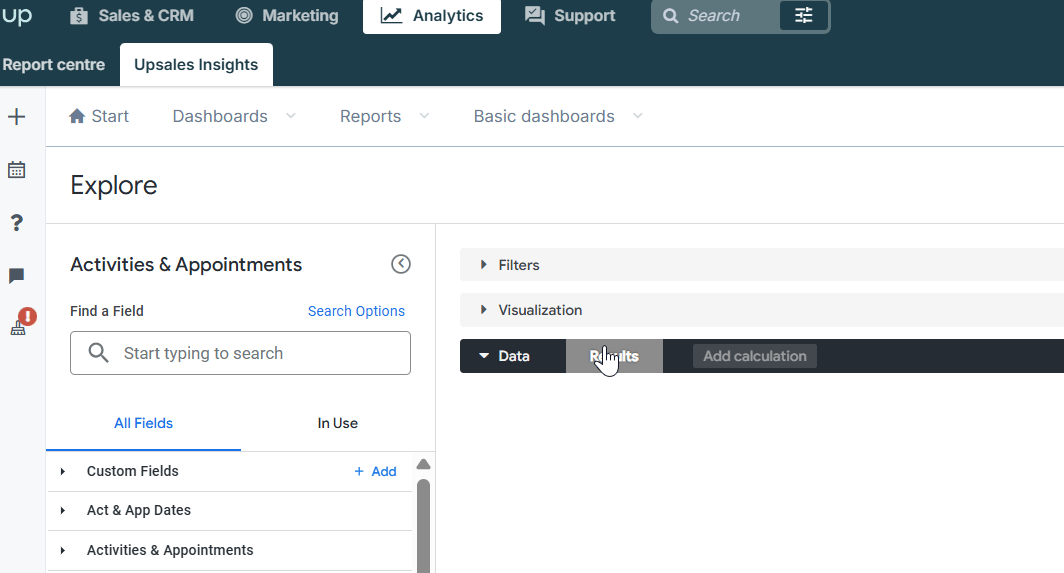Switch to Report centre tab
Viewport: 1064px width, 573px height.
54,64
